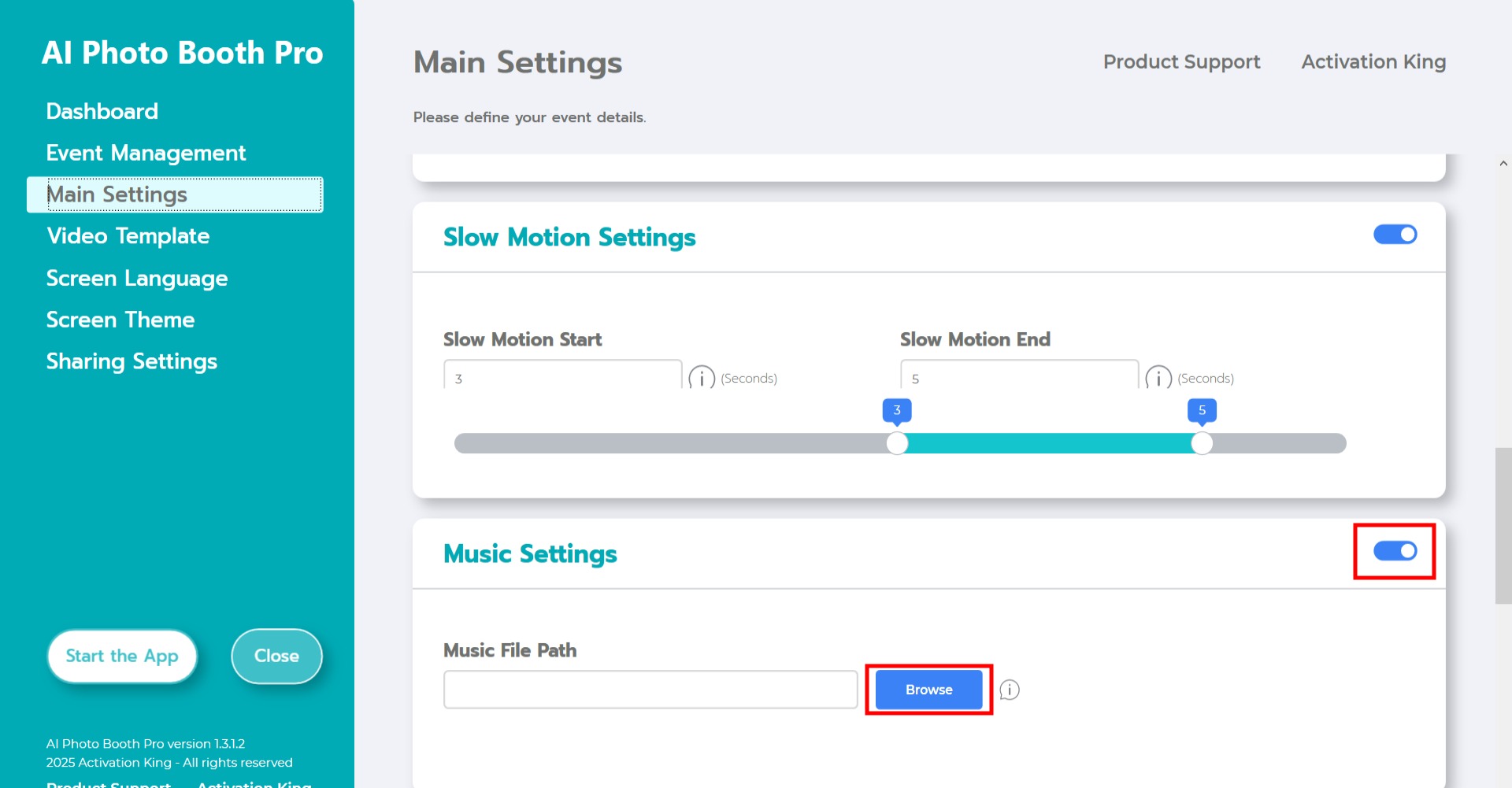The height and width of the screenshot is (788, 1512).
Task: Click info icon beside Slow Motion Start
Action: tap(701, 378)
